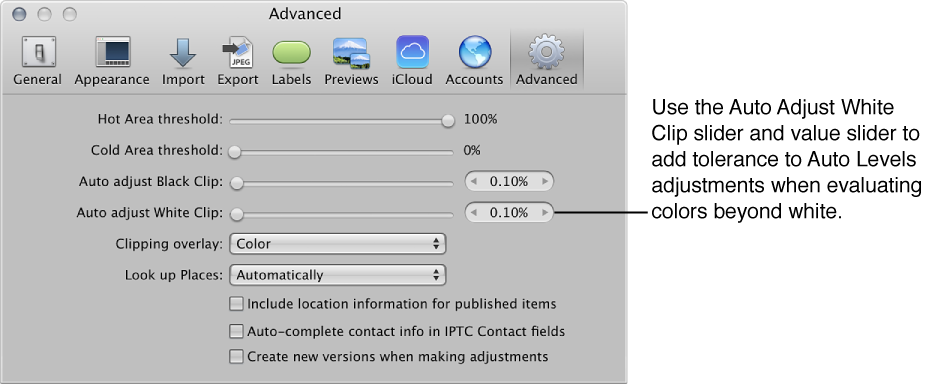Open the Appearance preferences pane

(x=112, y=61)
